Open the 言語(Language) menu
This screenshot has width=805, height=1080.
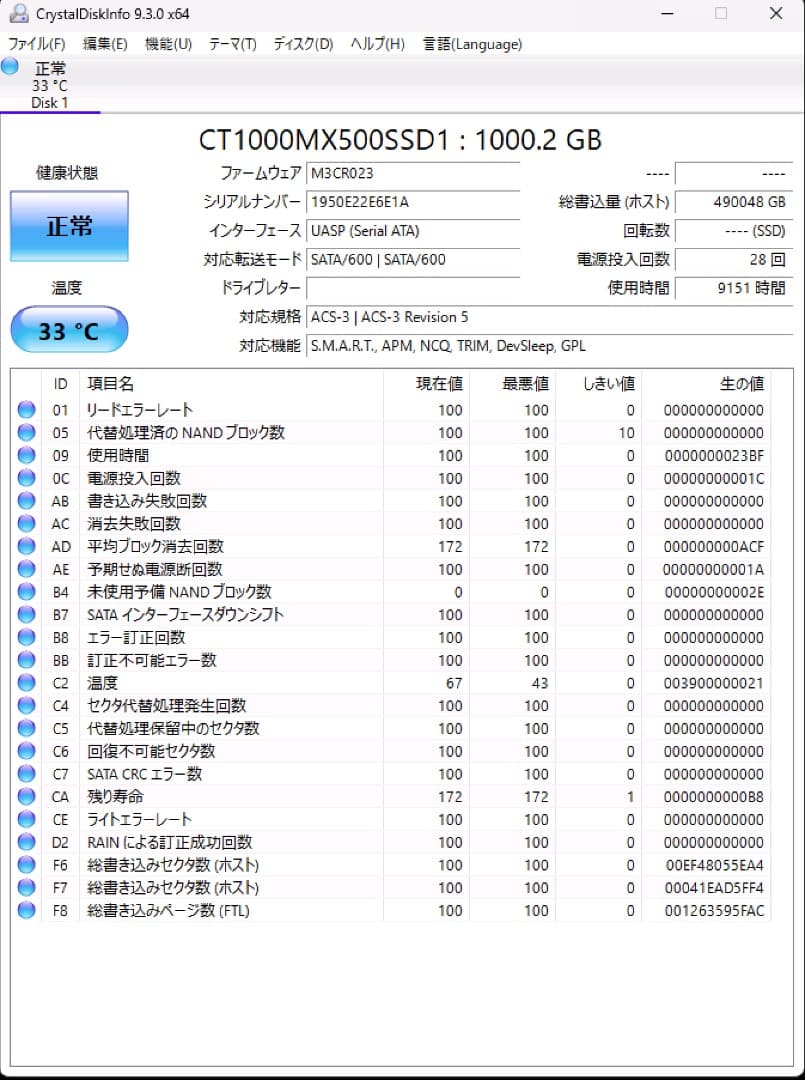(x=472, y=44)
